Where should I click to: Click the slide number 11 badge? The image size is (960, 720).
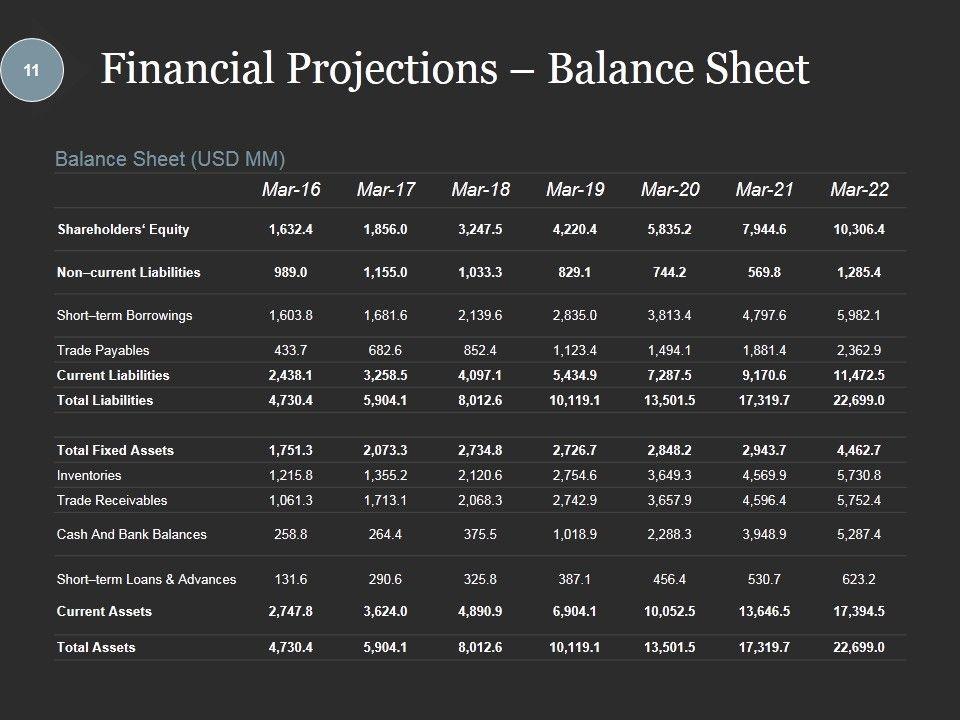[32, 69]
